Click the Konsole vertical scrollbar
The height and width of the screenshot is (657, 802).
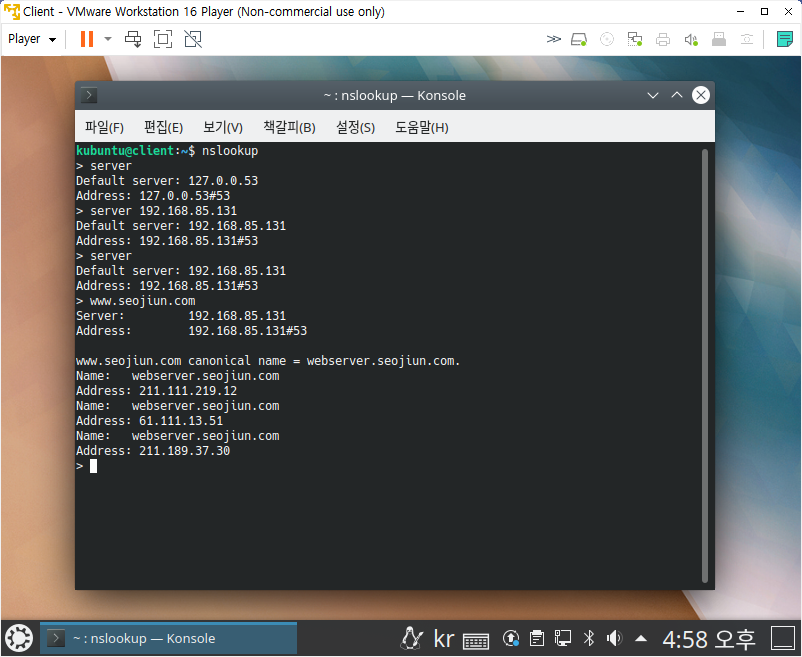tap(705, 366)
